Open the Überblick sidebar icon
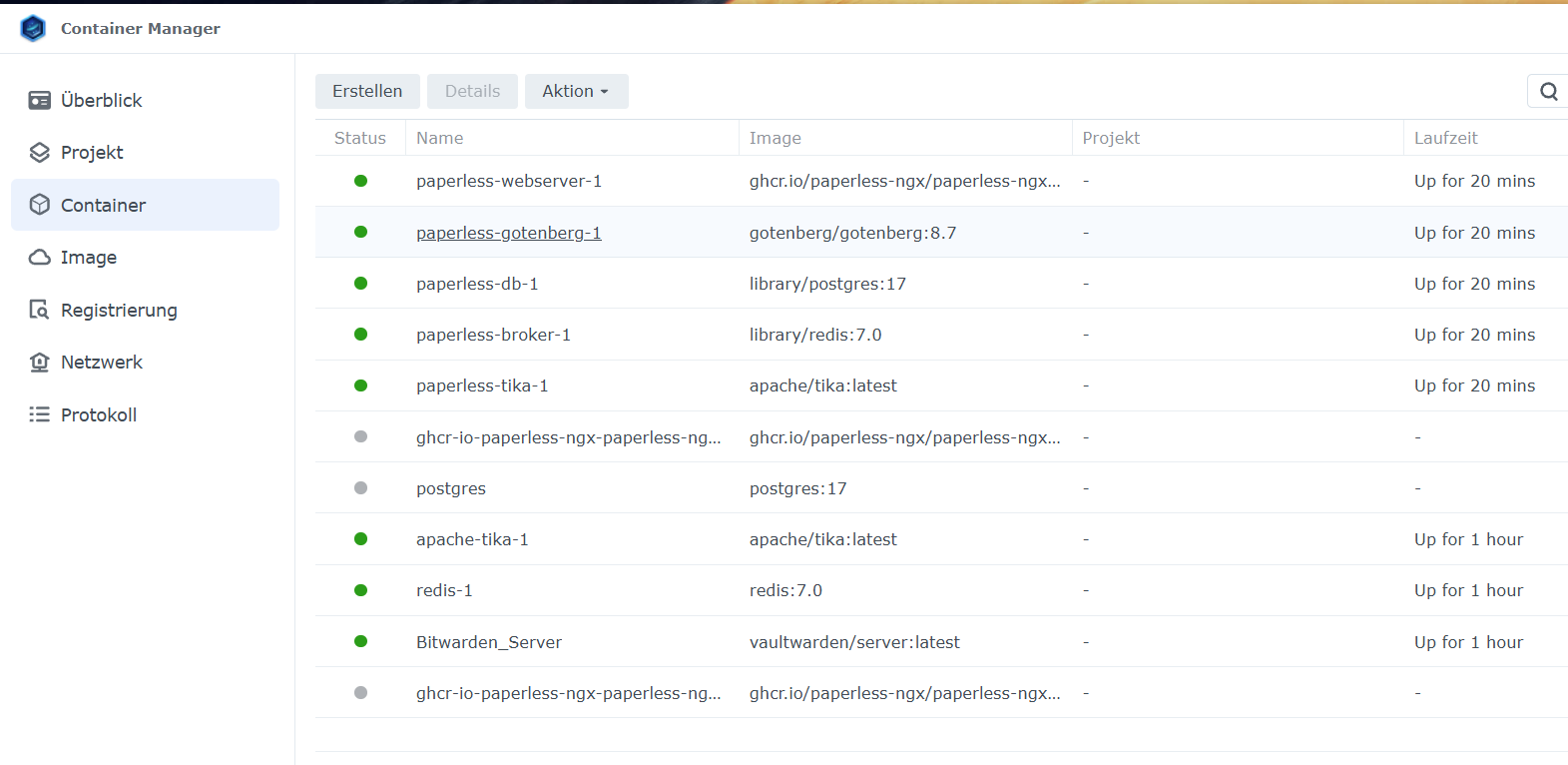Screen dimensions: 1568x765 pyautogui.click(x=40, y=100)
